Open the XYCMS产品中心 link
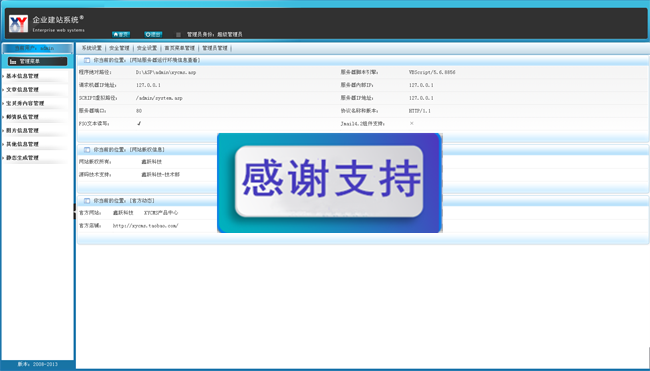Screen dimensions: 650x371 coord(161,213)
